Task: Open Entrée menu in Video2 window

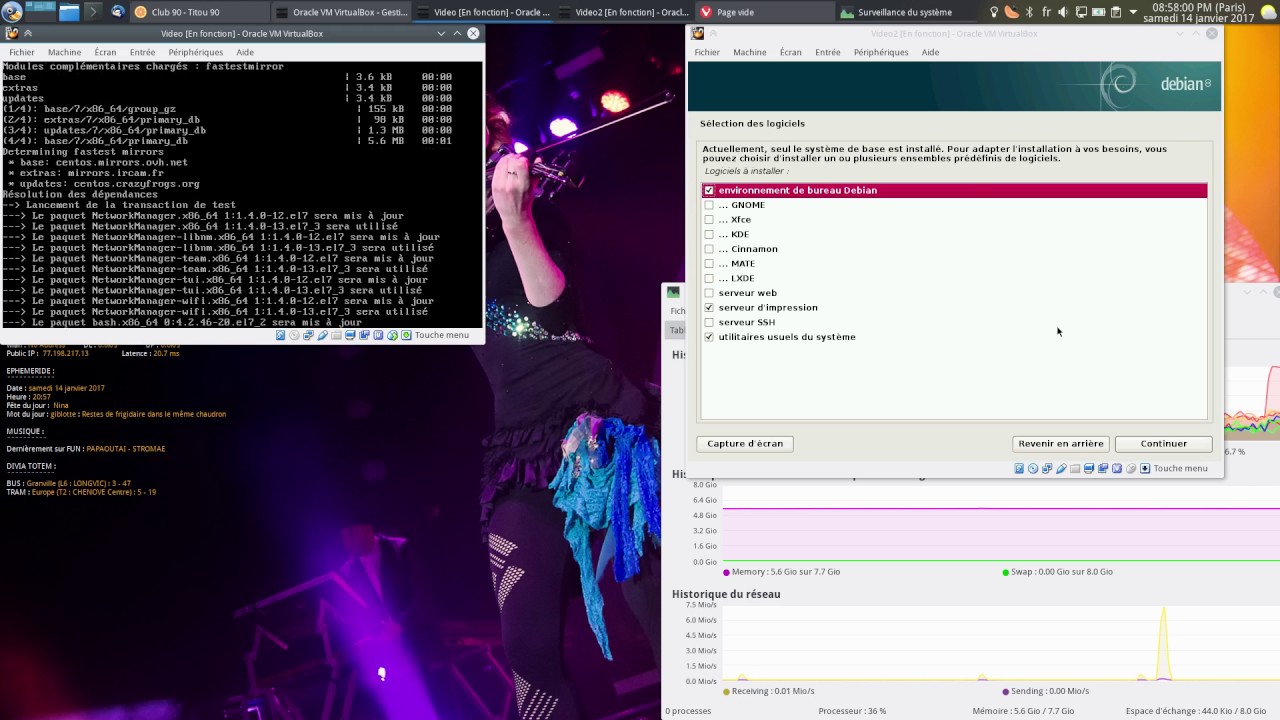Action: click(827, 52)
